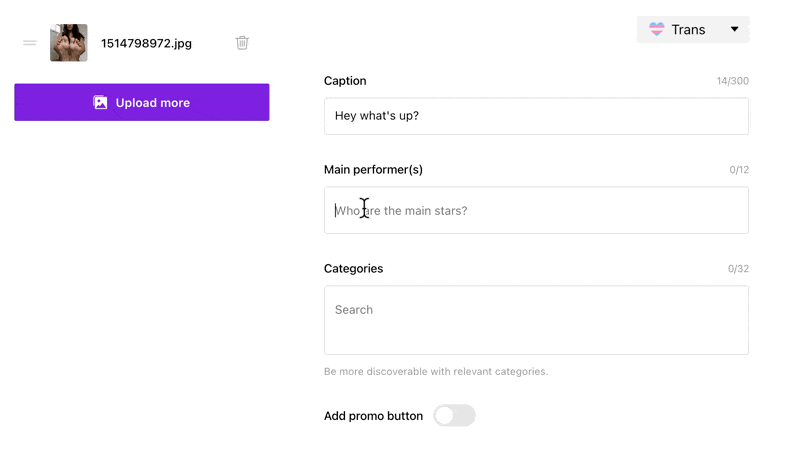
Task: Grab the reorder handle beside the thumbnail
Action: click(30, 43)
